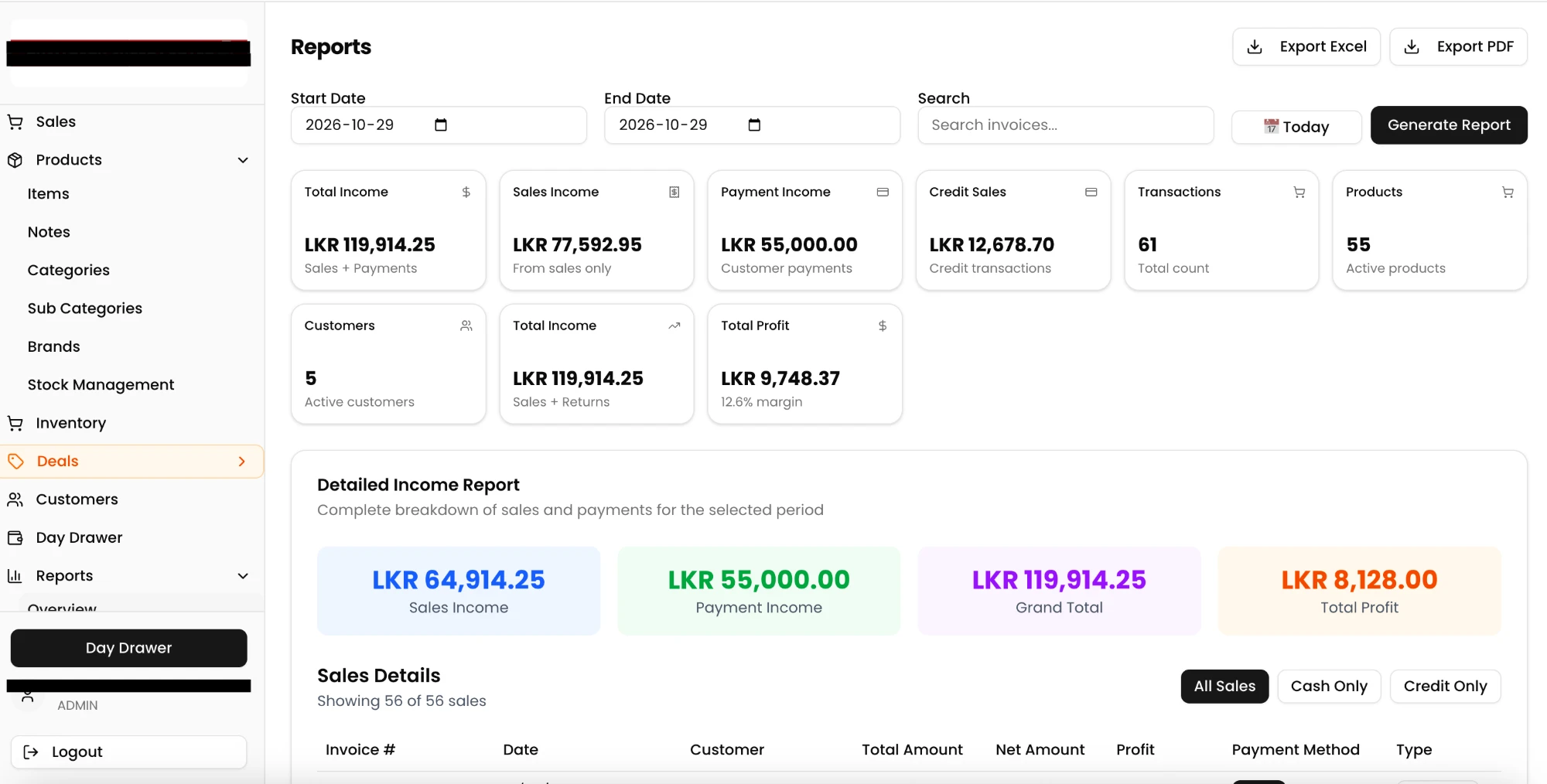Focus the Search invoices field
Screen dimensions: 1547x784
(1065, 125)
